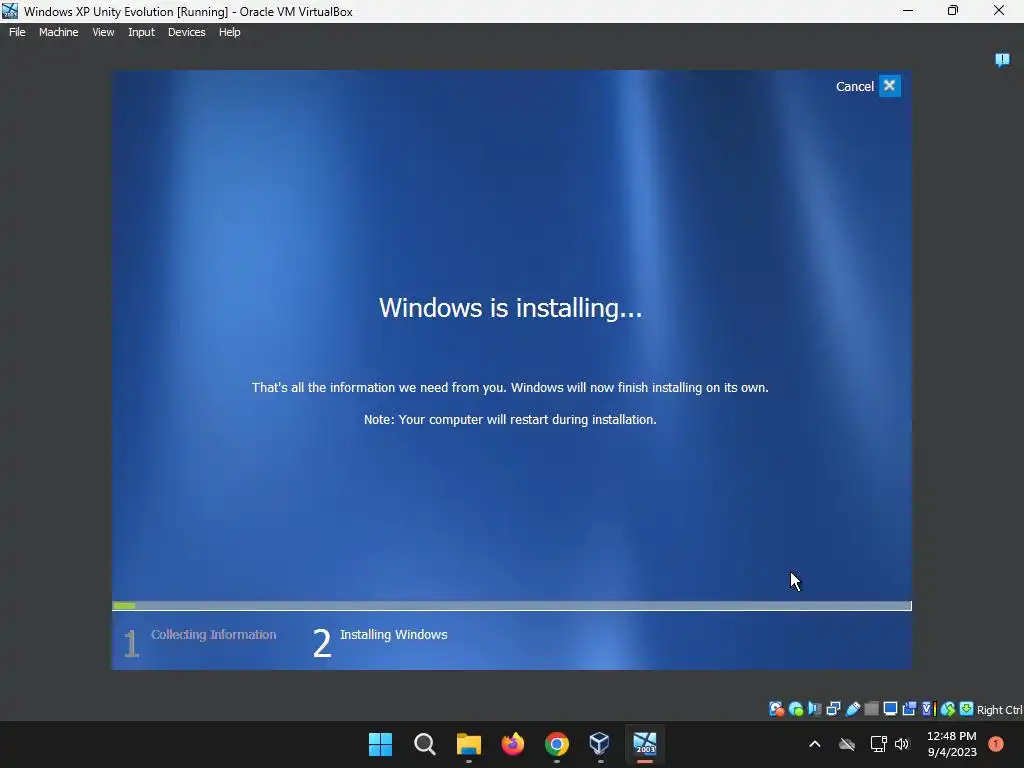Click the mouse integration status icon

tap(948, 709)
